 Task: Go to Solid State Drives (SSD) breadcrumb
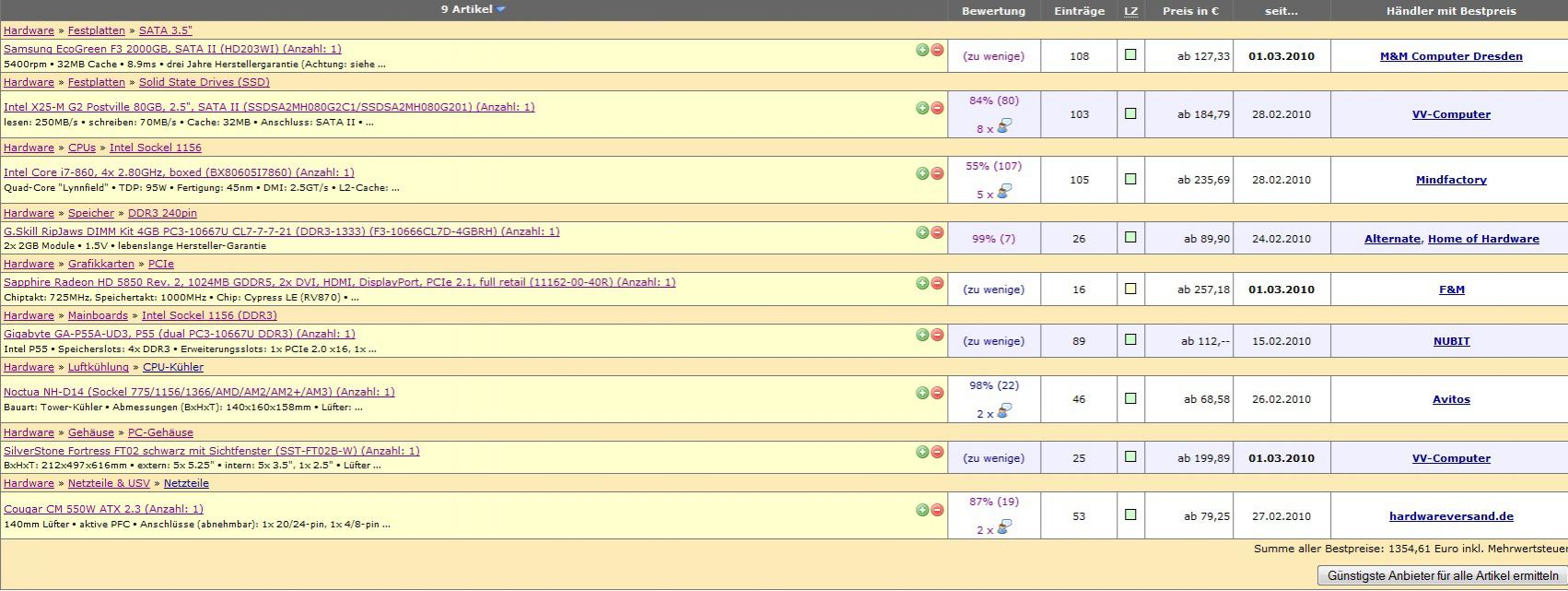pyautogui.click(x=205, y=82)
